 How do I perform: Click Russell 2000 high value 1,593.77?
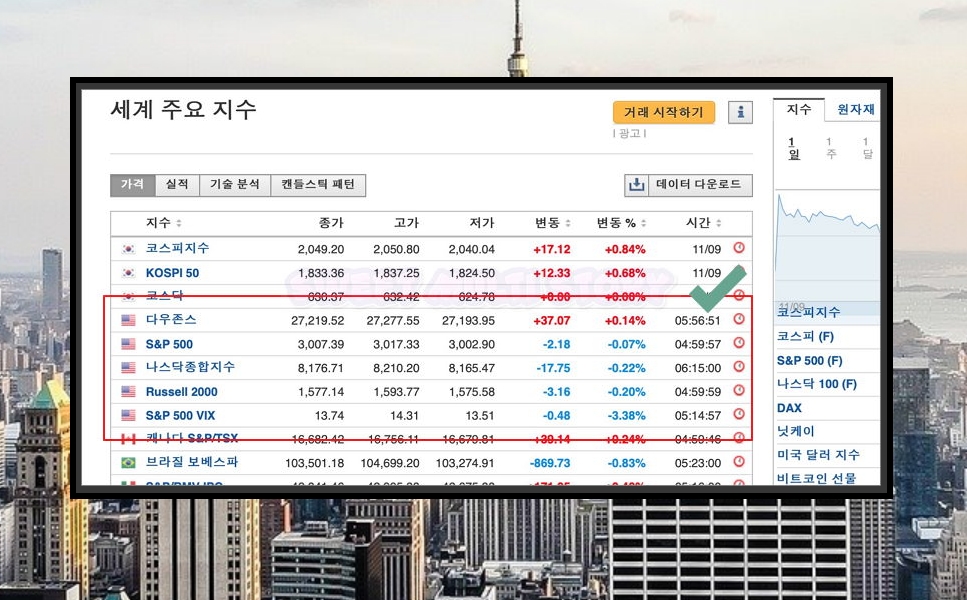click(x=396, y=392)
